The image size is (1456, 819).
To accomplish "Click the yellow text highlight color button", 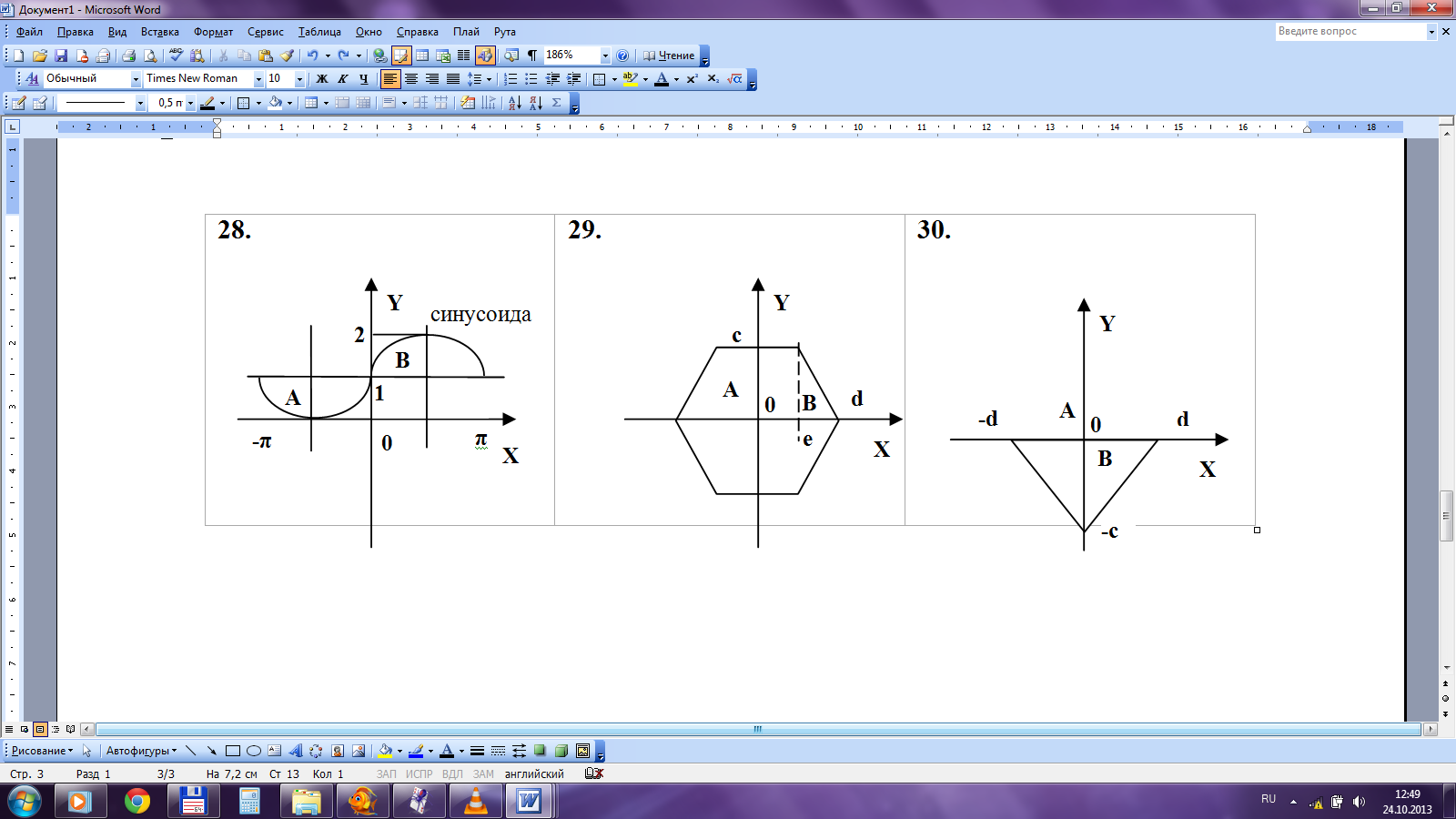I will (630, 79).
